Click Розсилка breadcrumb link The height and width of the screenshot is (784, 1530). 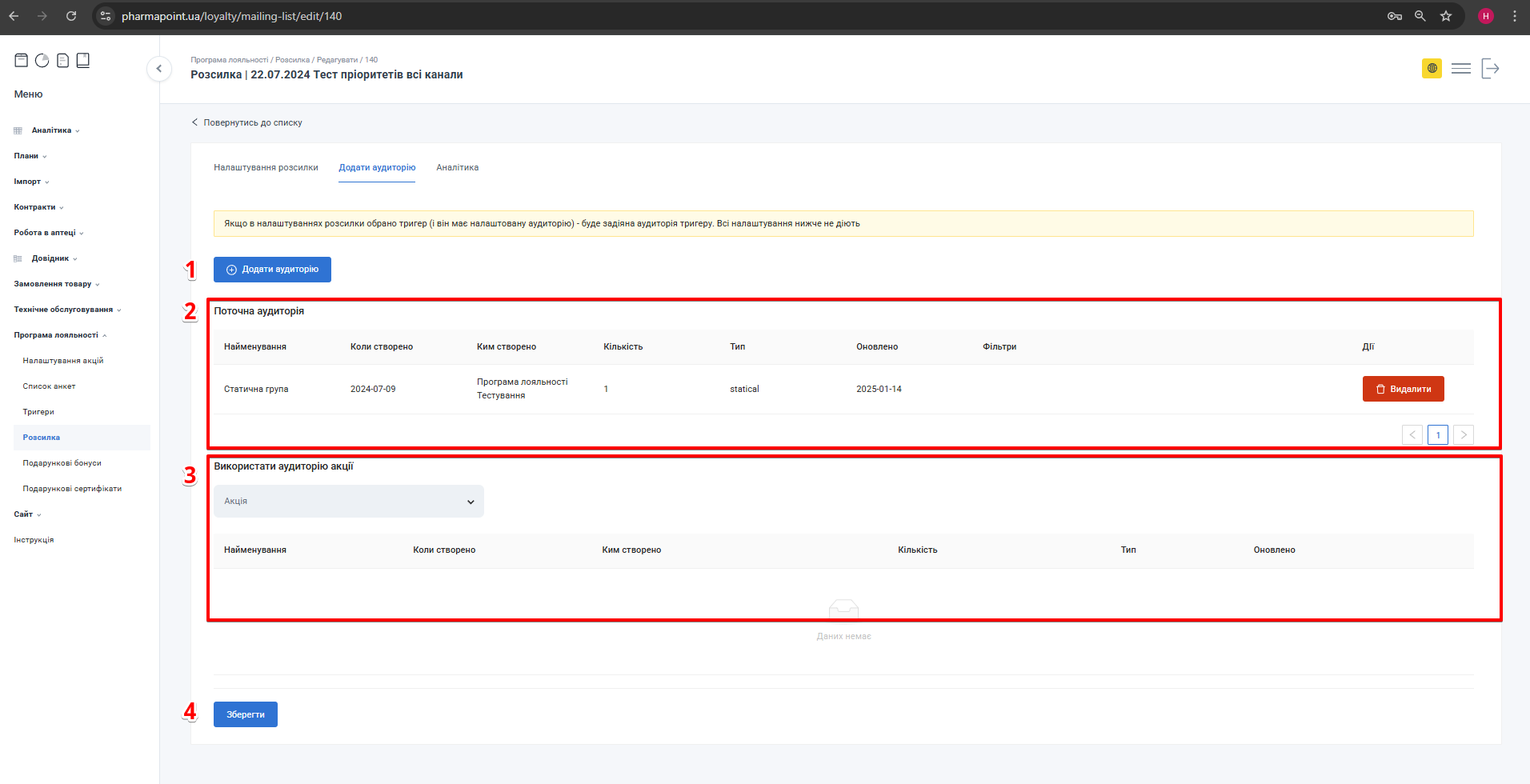click(x=292, y=60)
